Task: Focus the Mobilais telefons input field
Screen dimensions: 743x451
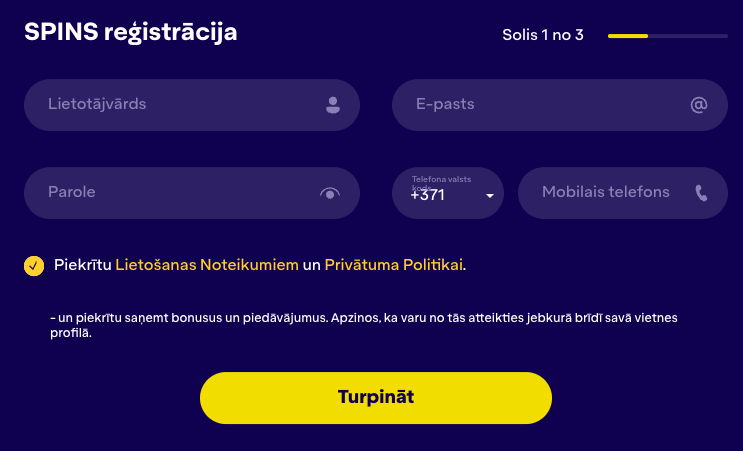Action: point(622,193)
